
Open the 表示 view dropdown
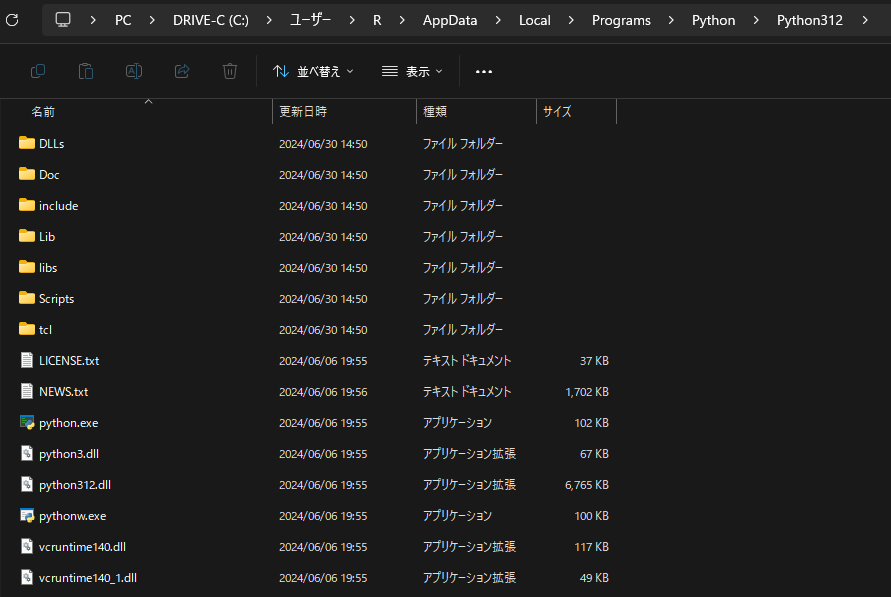(412, 72)
